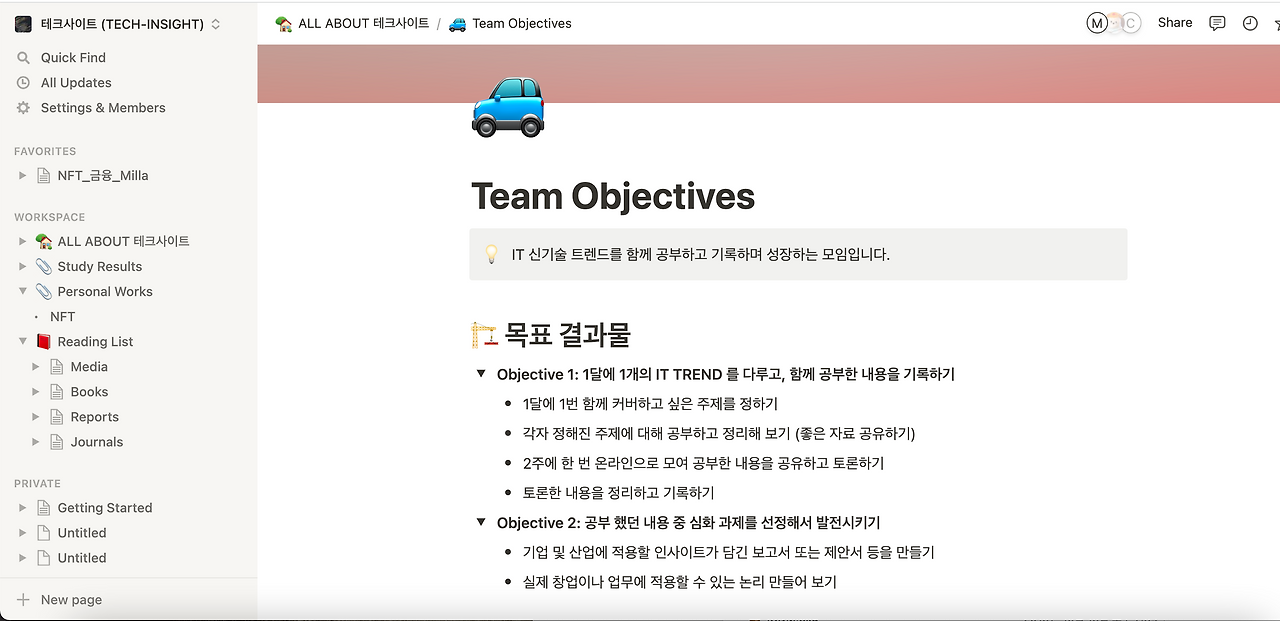
Task: Select Team Objectives in the breadcrumb
Action: (x=524, y=22)
